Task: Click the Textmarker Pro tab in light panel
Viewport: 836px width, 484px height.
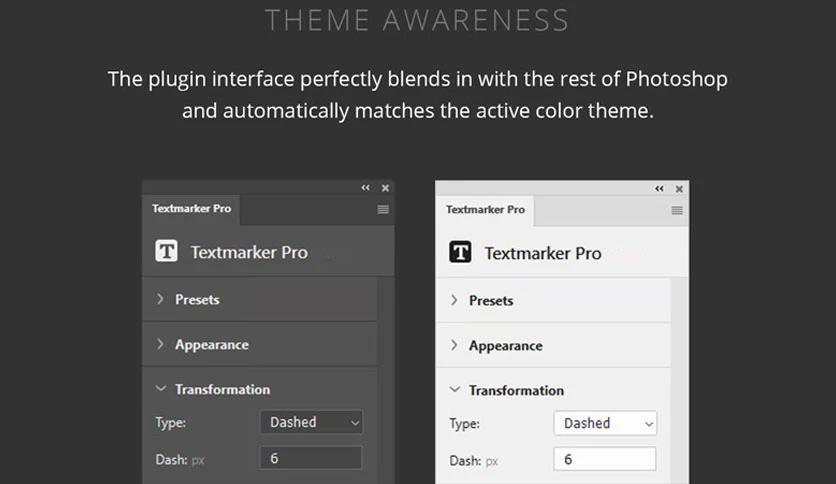Action: [485, 210]
